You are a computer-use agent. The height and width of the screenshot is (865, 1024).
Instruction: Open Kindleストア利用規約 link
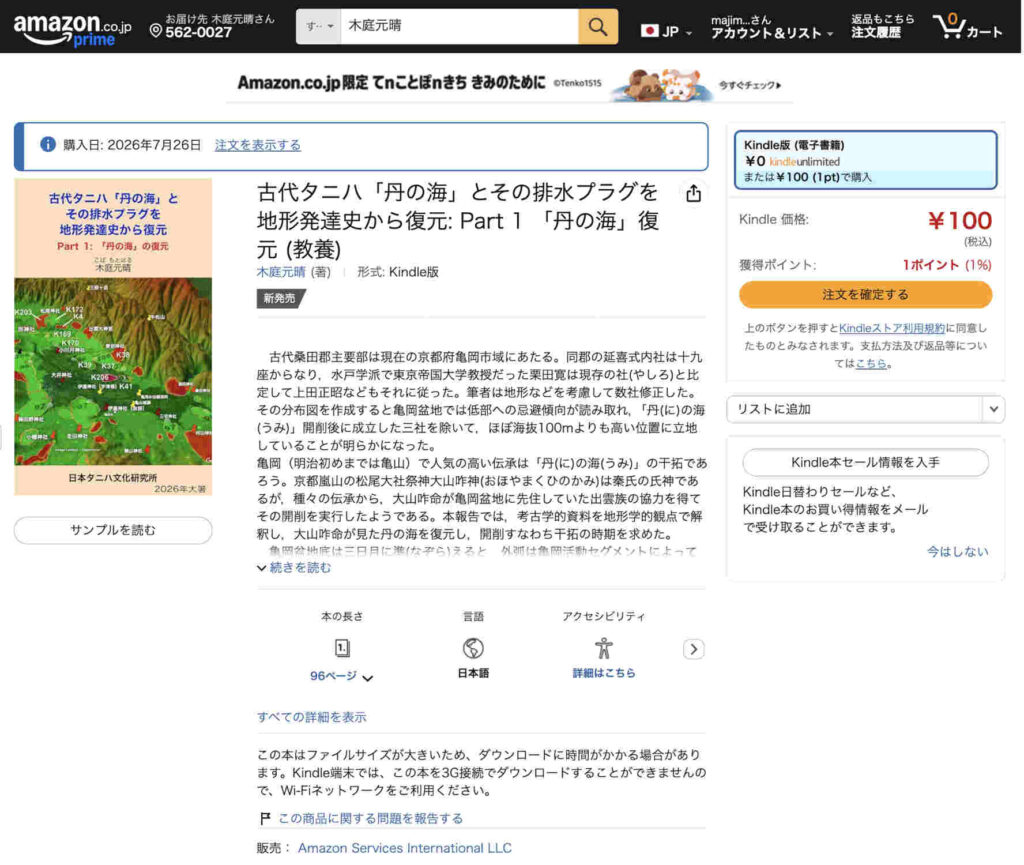pos(891,328)
